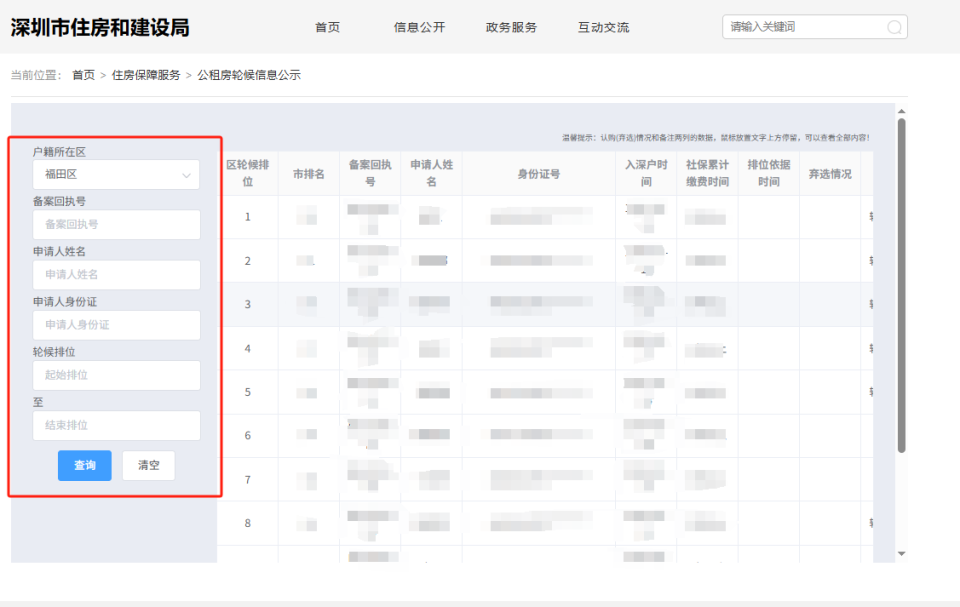
Task: Click the table's 申请人姓名 column header
Action: point(432,174)
